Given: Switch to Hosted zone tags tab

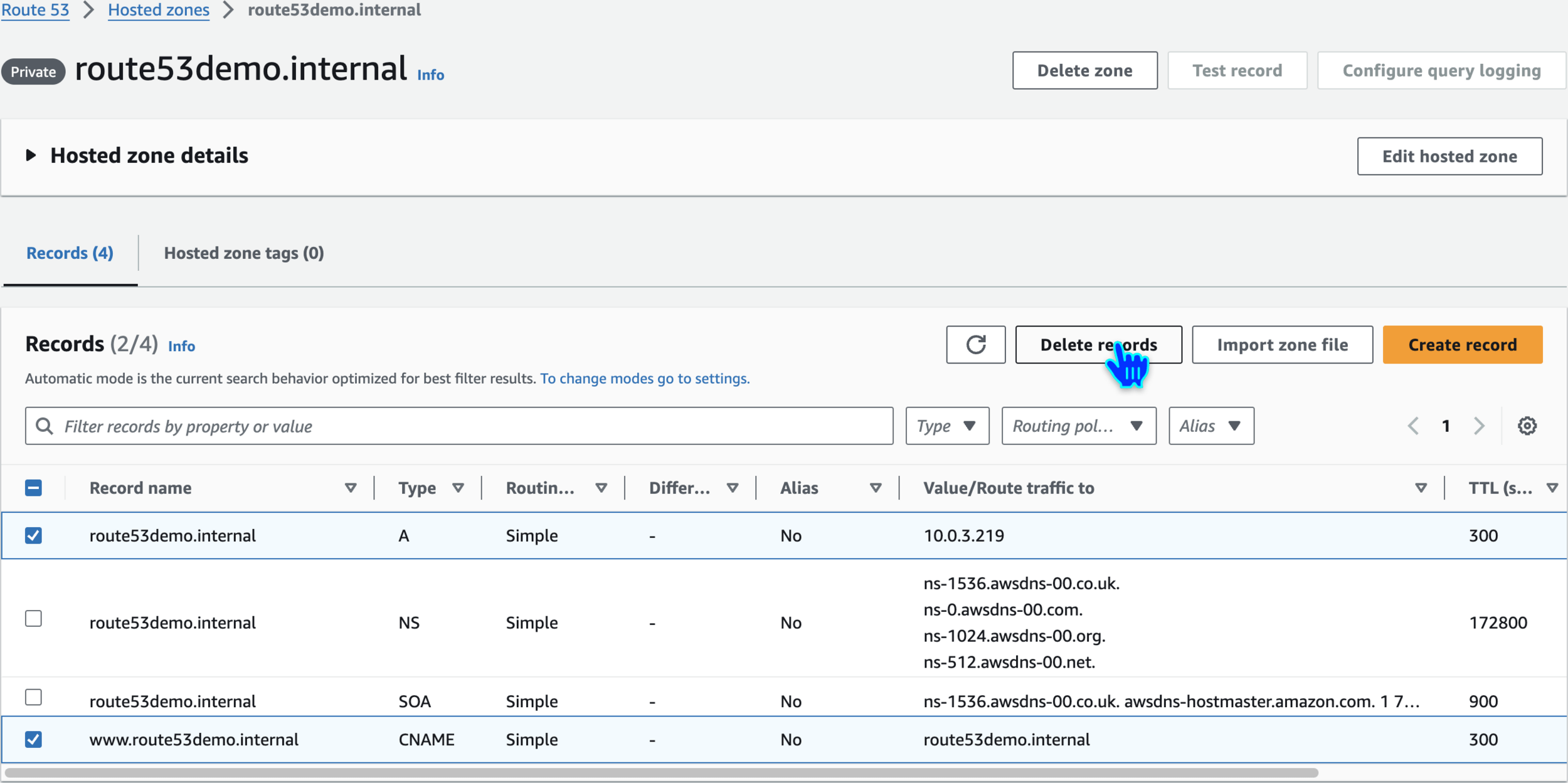Looking at the screenshot, I should pyautogui.click(x=244, y=253).
